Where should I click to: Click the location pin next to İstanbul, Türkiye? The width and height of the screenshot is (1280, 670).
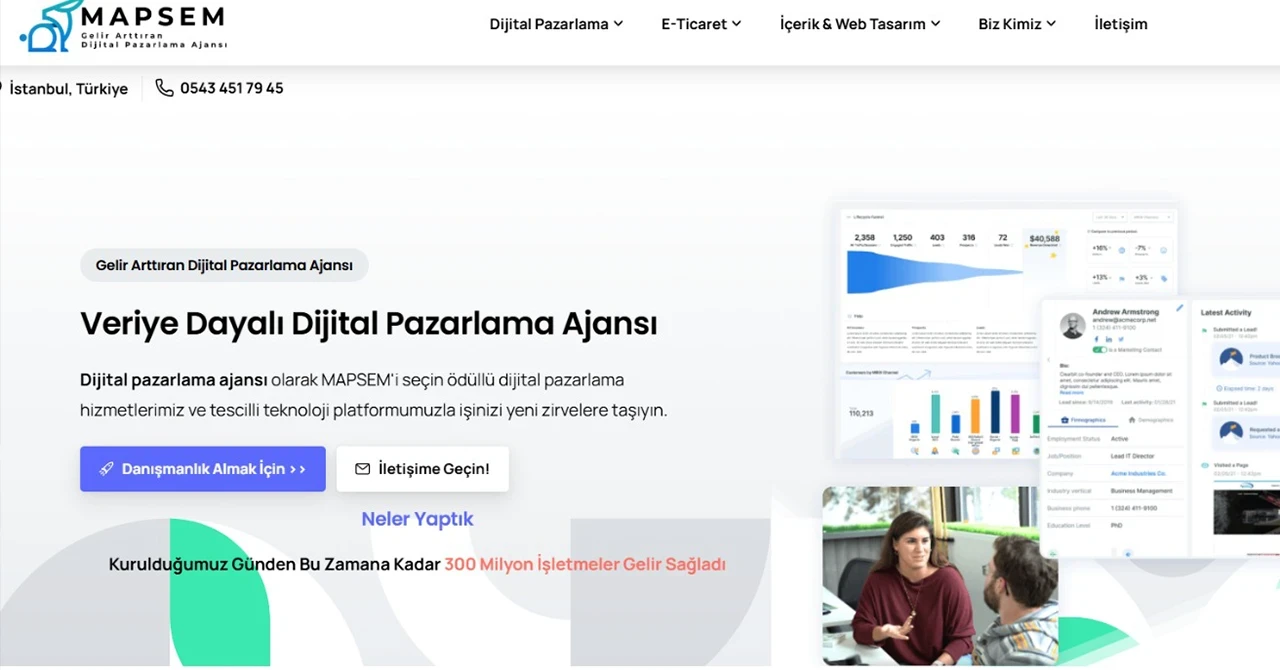click(x=3, y=88)
